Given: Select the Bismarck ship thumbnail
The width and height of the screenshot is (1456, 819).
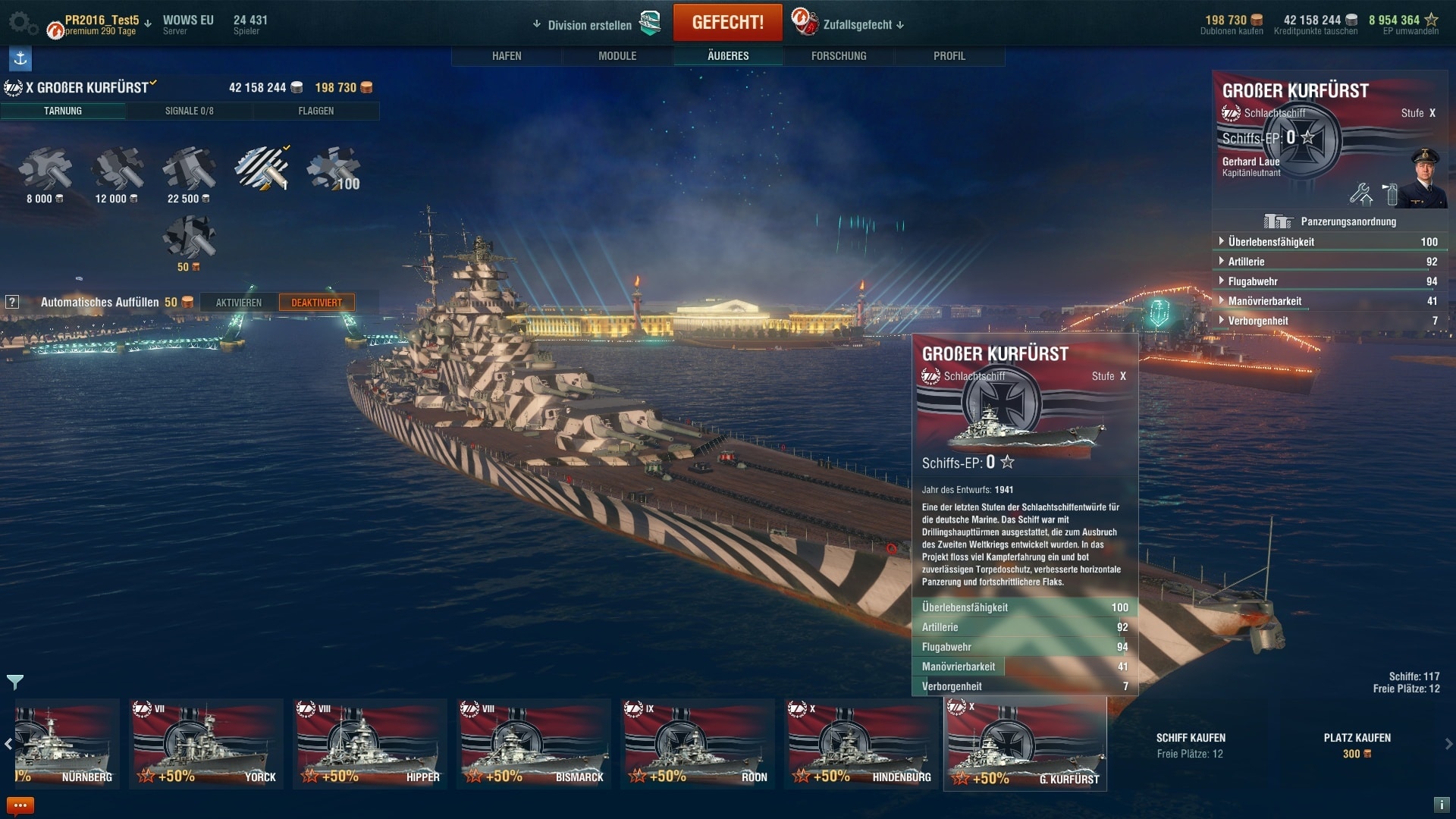Looking at the screenshot, I should (x=535, y=744).
